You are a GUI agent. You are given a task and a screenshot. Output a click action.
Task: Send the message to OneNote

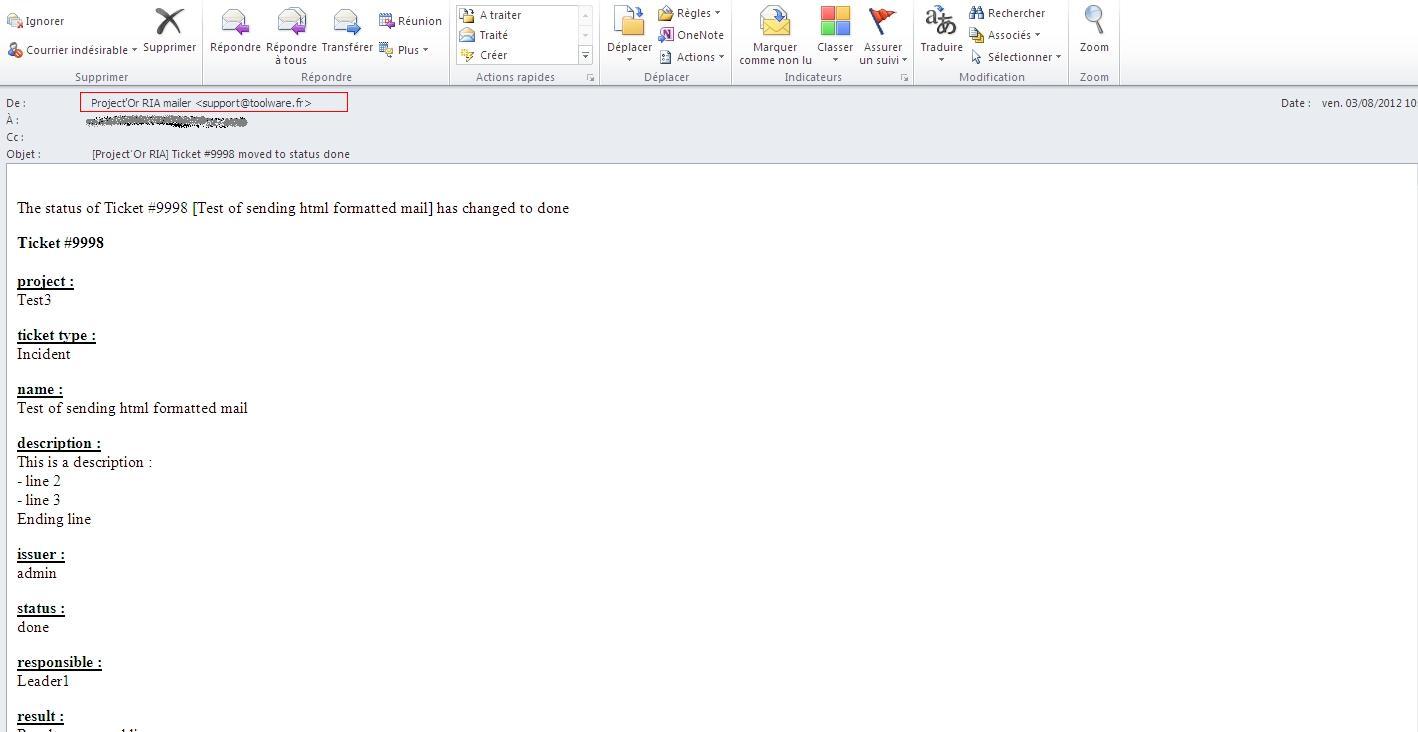691,35
